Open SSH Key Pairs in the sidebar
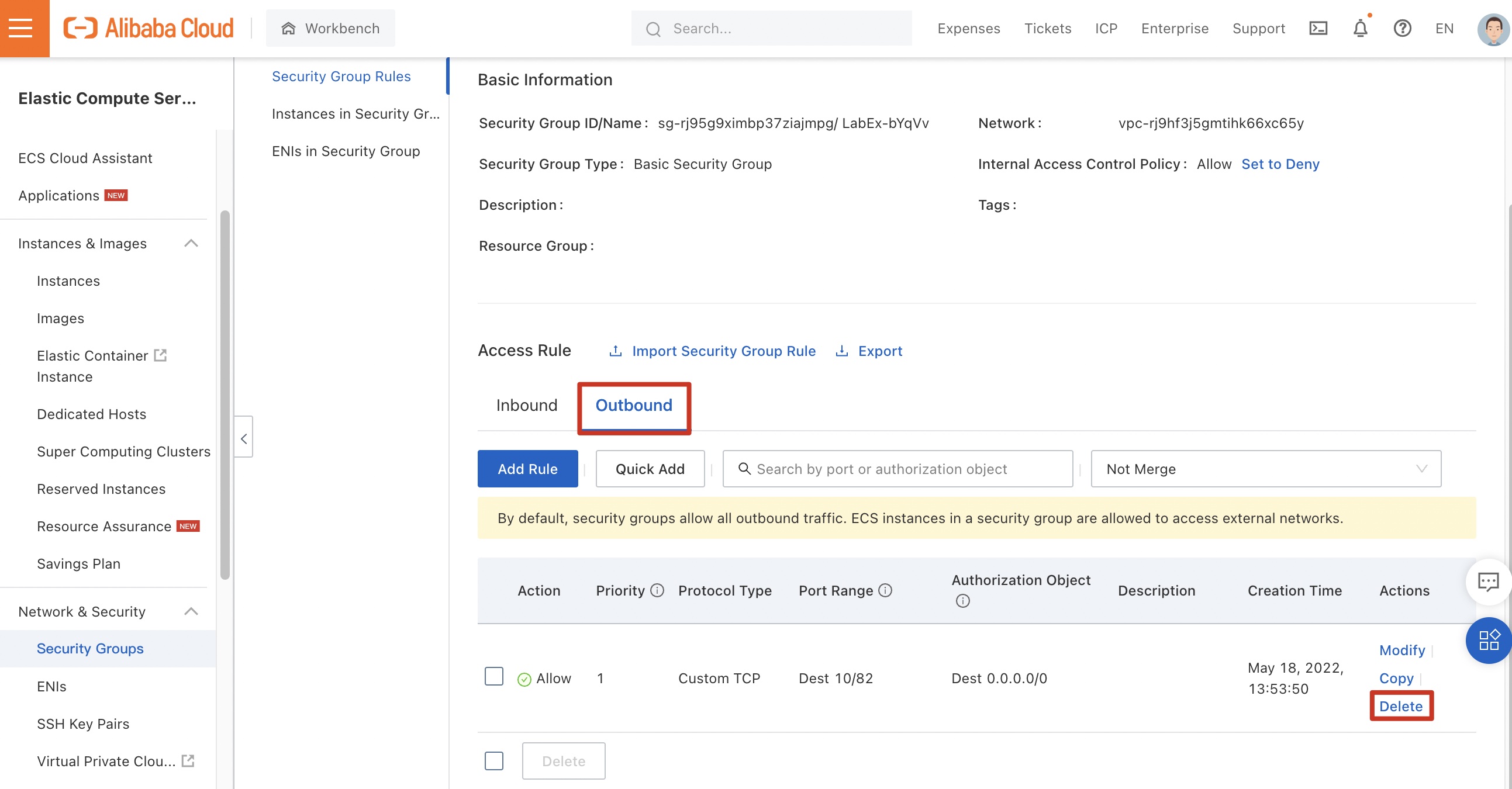Screen dimensions: 1512x789 pos(83,724)
